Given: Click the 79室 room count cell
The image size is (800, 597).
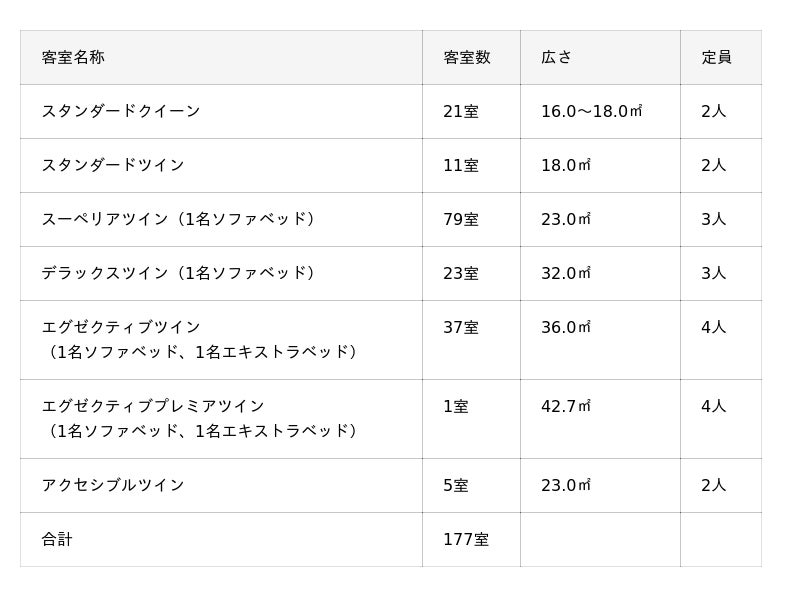Looking at the screenshot, I should click(x=460, y=220).
